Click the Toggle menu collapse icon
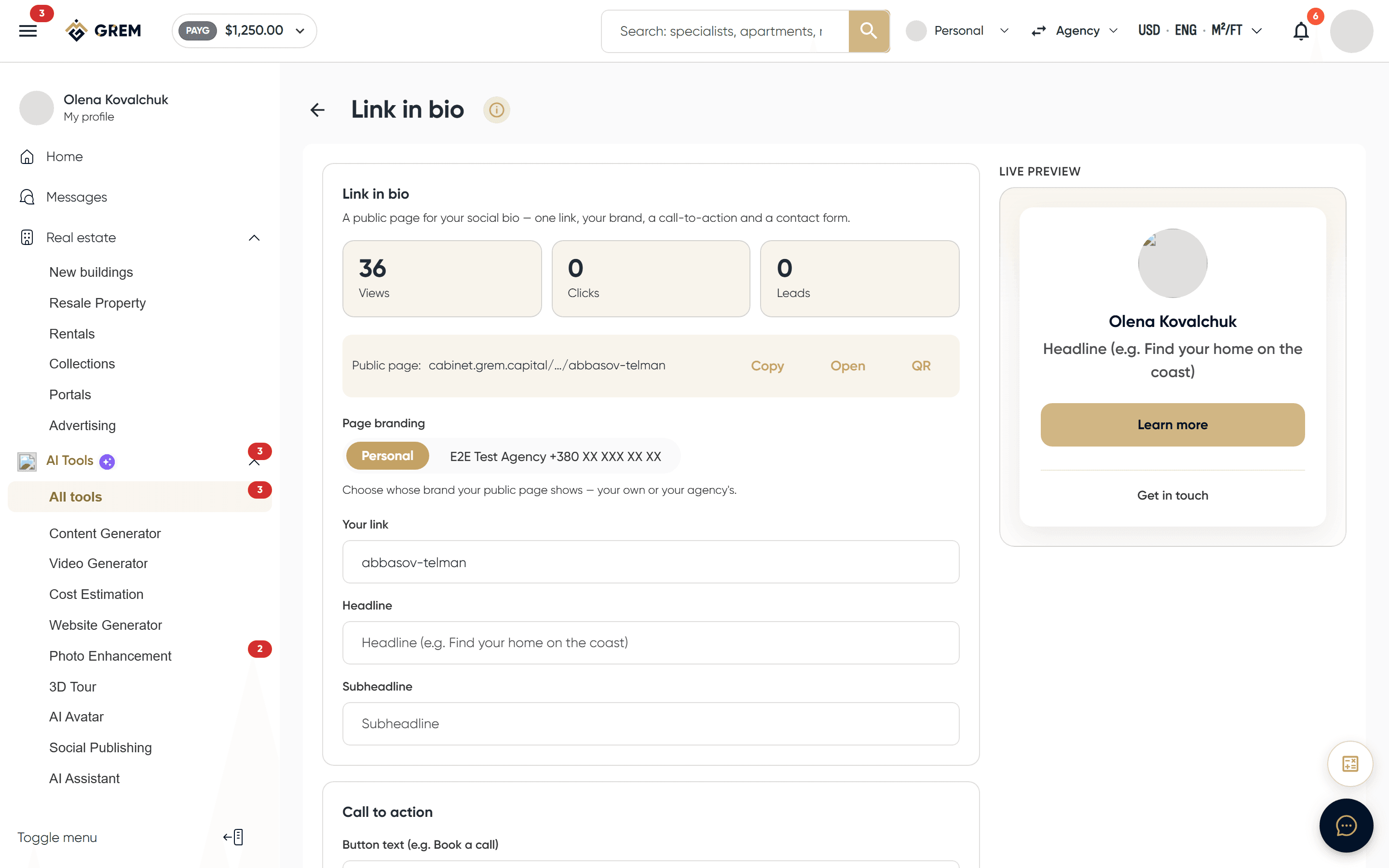The image size is (1389, 868). 233,837
